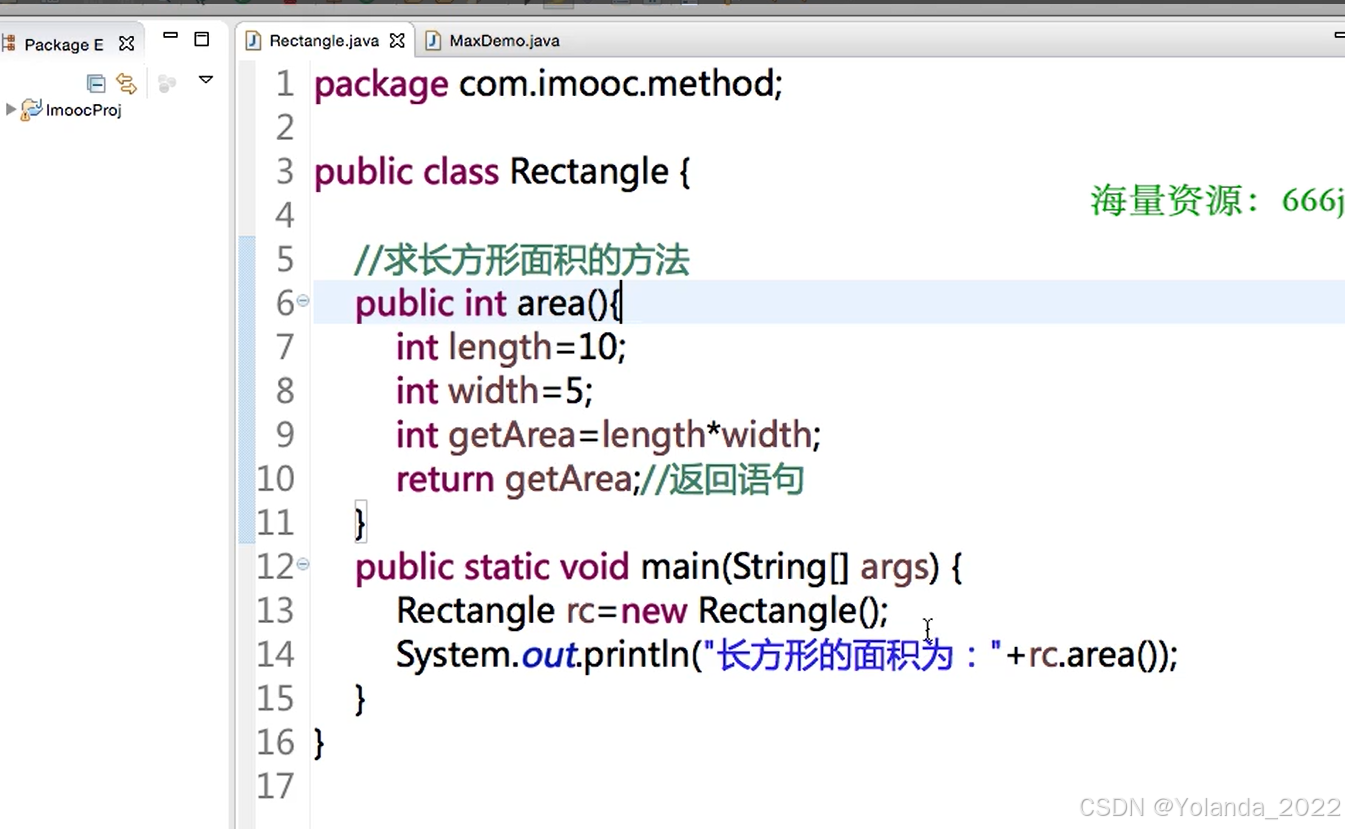Open the MaxDemo.java editor tab
The image size is (1345, 829).
click(x=504, y=41)
